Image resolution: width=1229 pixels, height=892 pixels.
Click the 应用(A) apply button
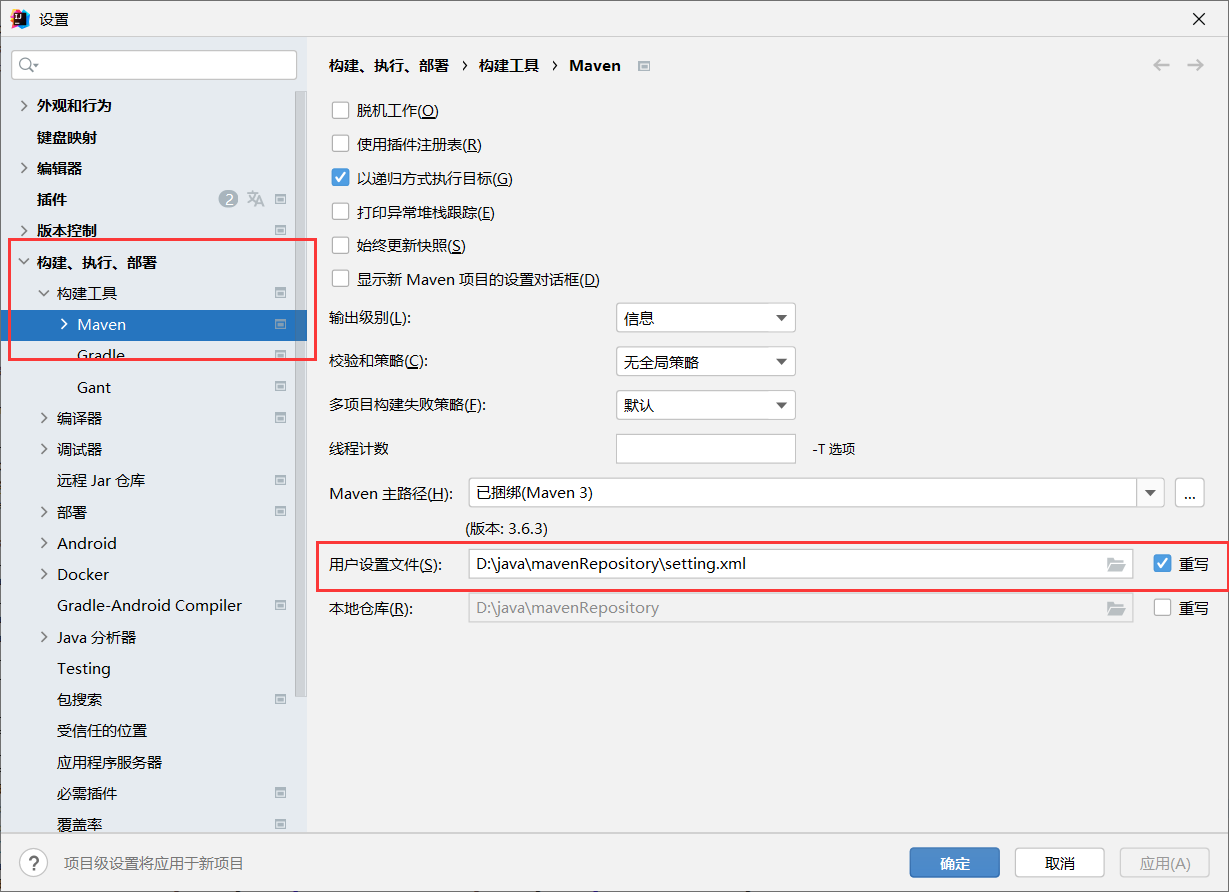click(1165, 863)
